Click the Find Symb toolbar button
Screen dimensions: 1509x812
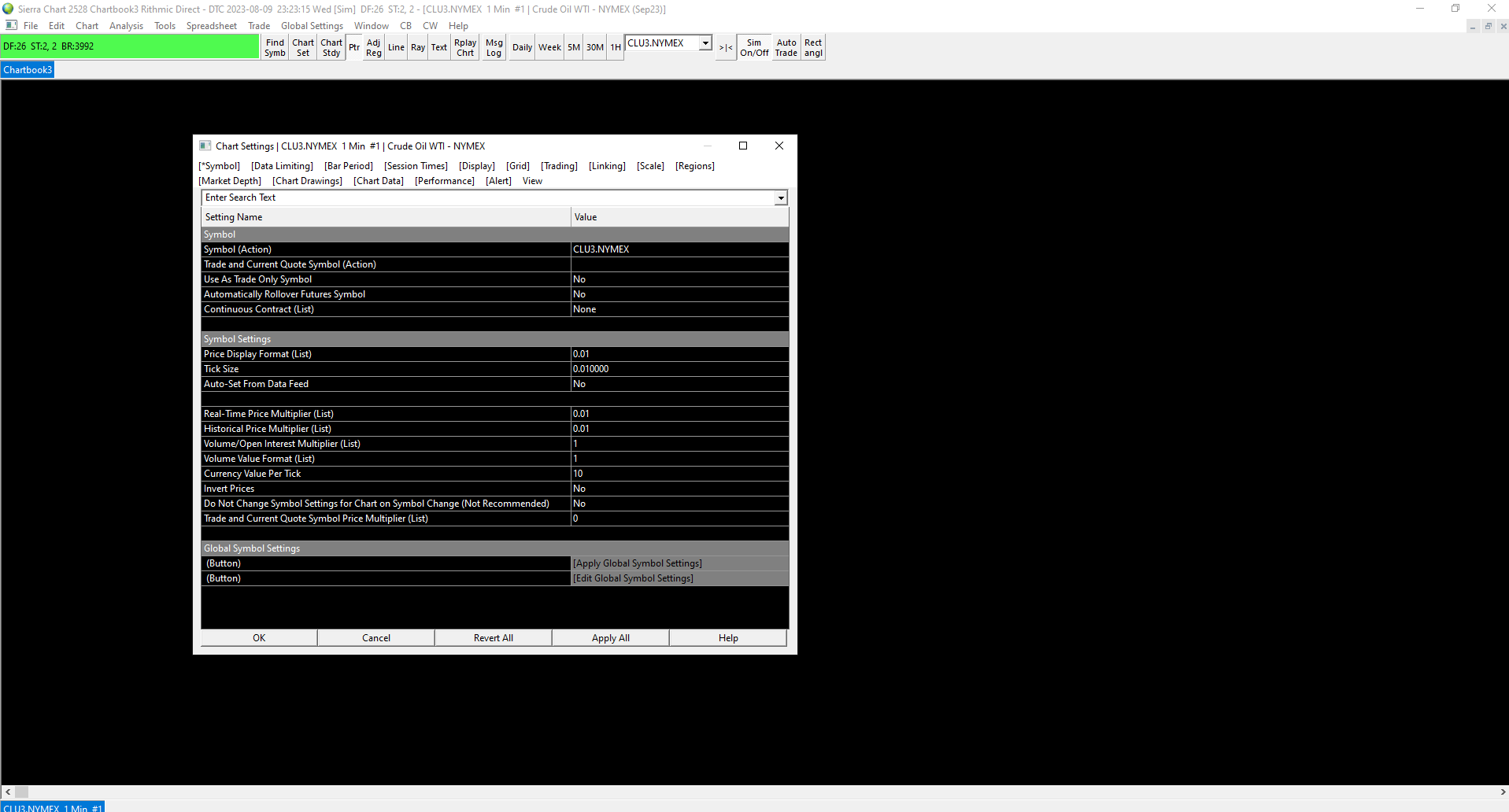click(x=275, y=47)
